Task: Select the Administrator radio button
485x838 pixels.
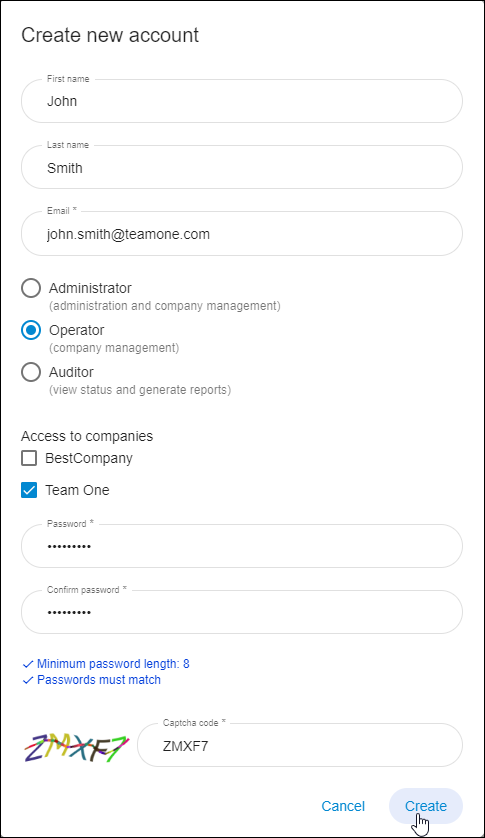Action: tap(31, 288)
